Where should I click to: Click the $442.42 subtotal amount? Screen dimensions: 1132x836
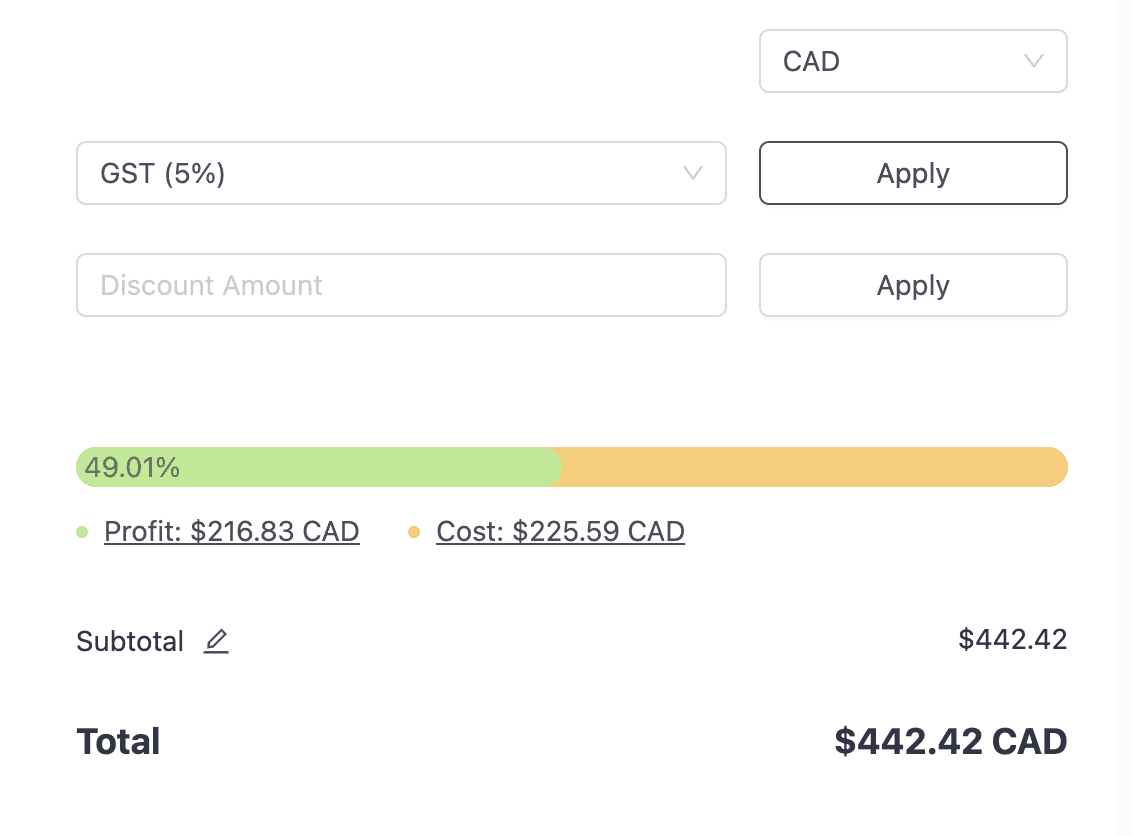tap(1012, 640)
